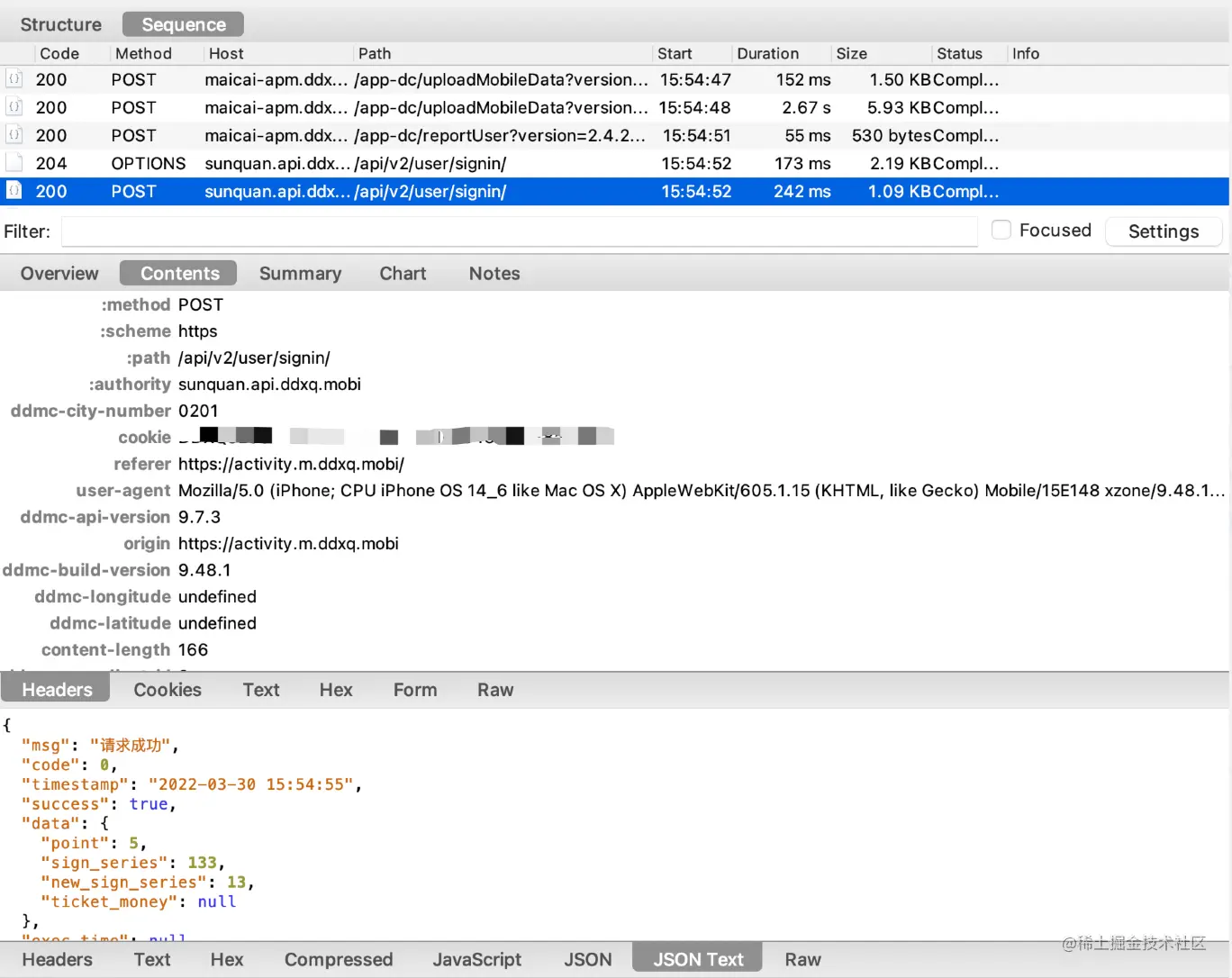The width and height of the screenshot is (1232, 978).
Task: Click JSON icon of the 2.67 s request row
Action: click(x=14, y=107)
